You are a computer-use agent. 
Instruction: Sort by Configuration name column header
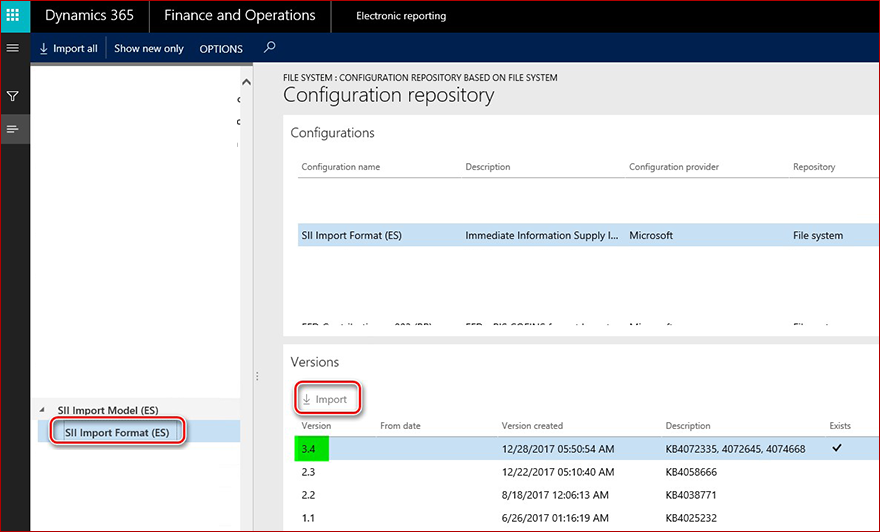coord(341,167)
